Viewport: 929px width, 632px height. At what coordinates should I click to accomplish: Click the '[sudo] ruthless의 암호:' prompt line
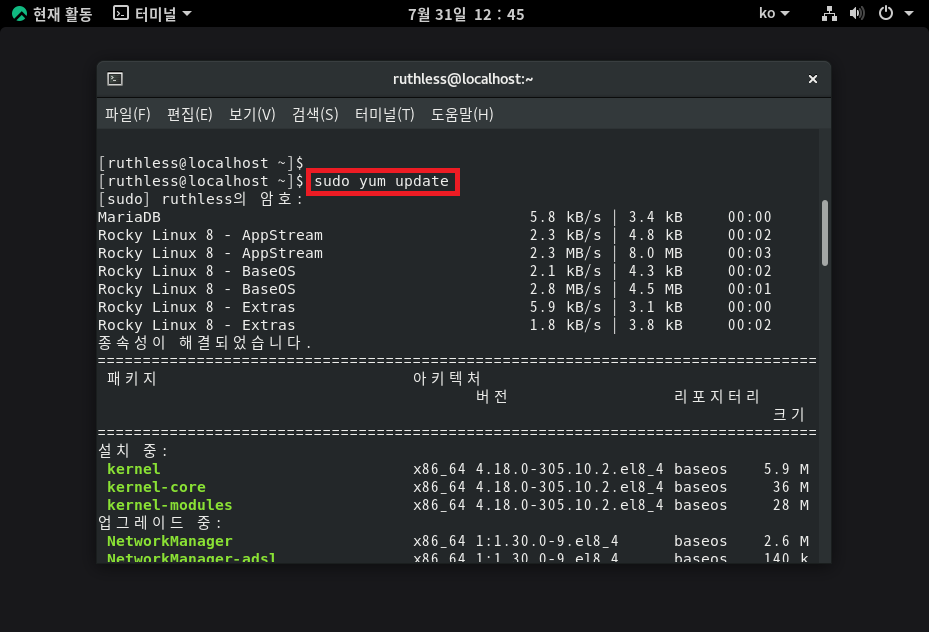click(201, 199)
